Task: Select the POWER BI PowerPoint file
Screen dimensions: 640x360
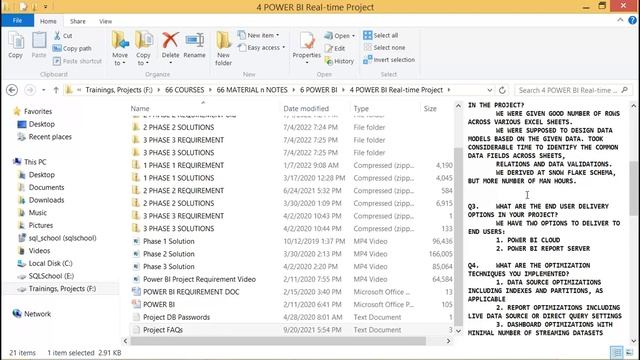Action: tap(159, 304)
